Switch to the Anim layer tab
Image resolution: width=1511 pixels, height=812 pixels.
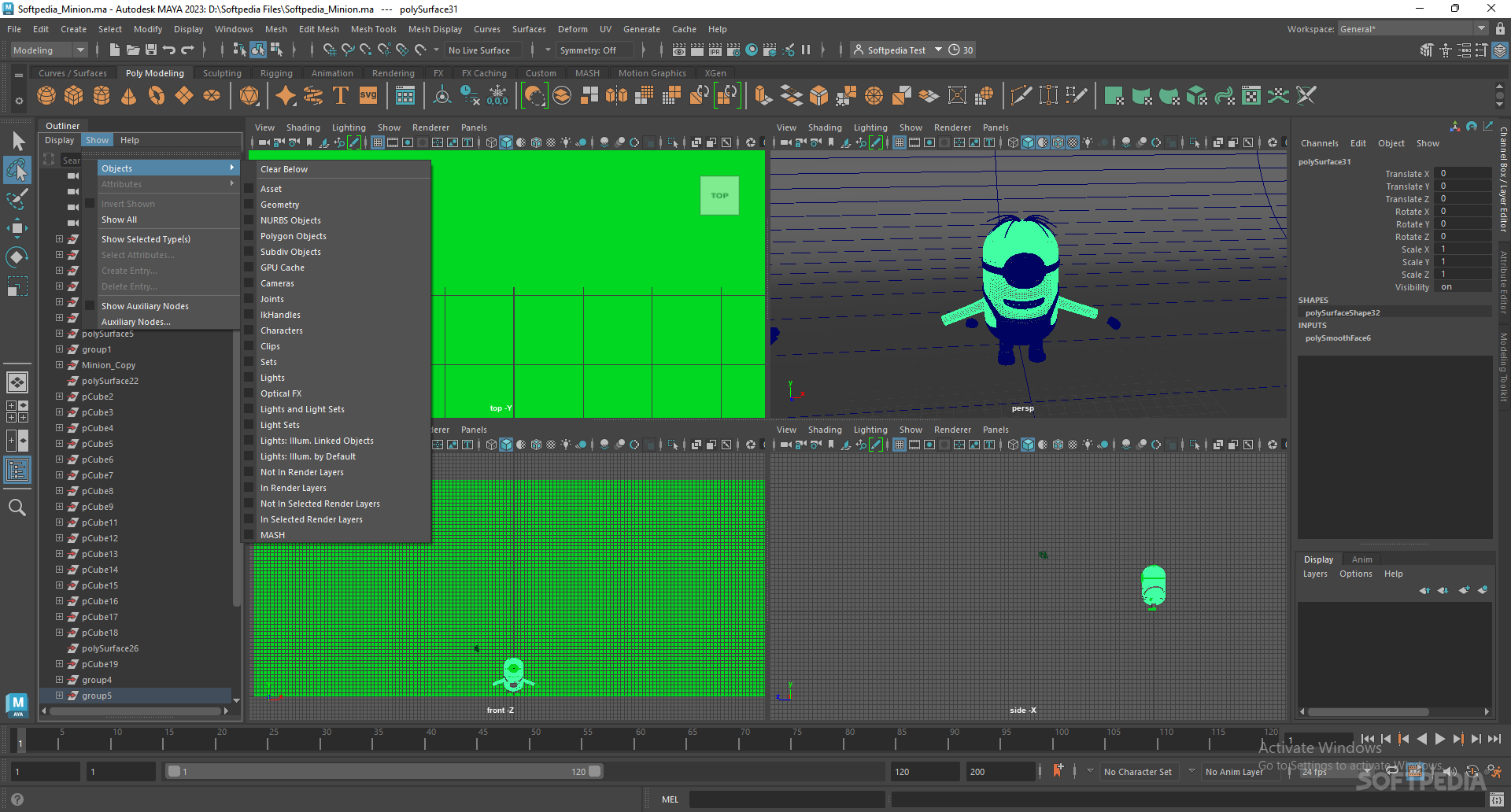tap(1361, 559)
